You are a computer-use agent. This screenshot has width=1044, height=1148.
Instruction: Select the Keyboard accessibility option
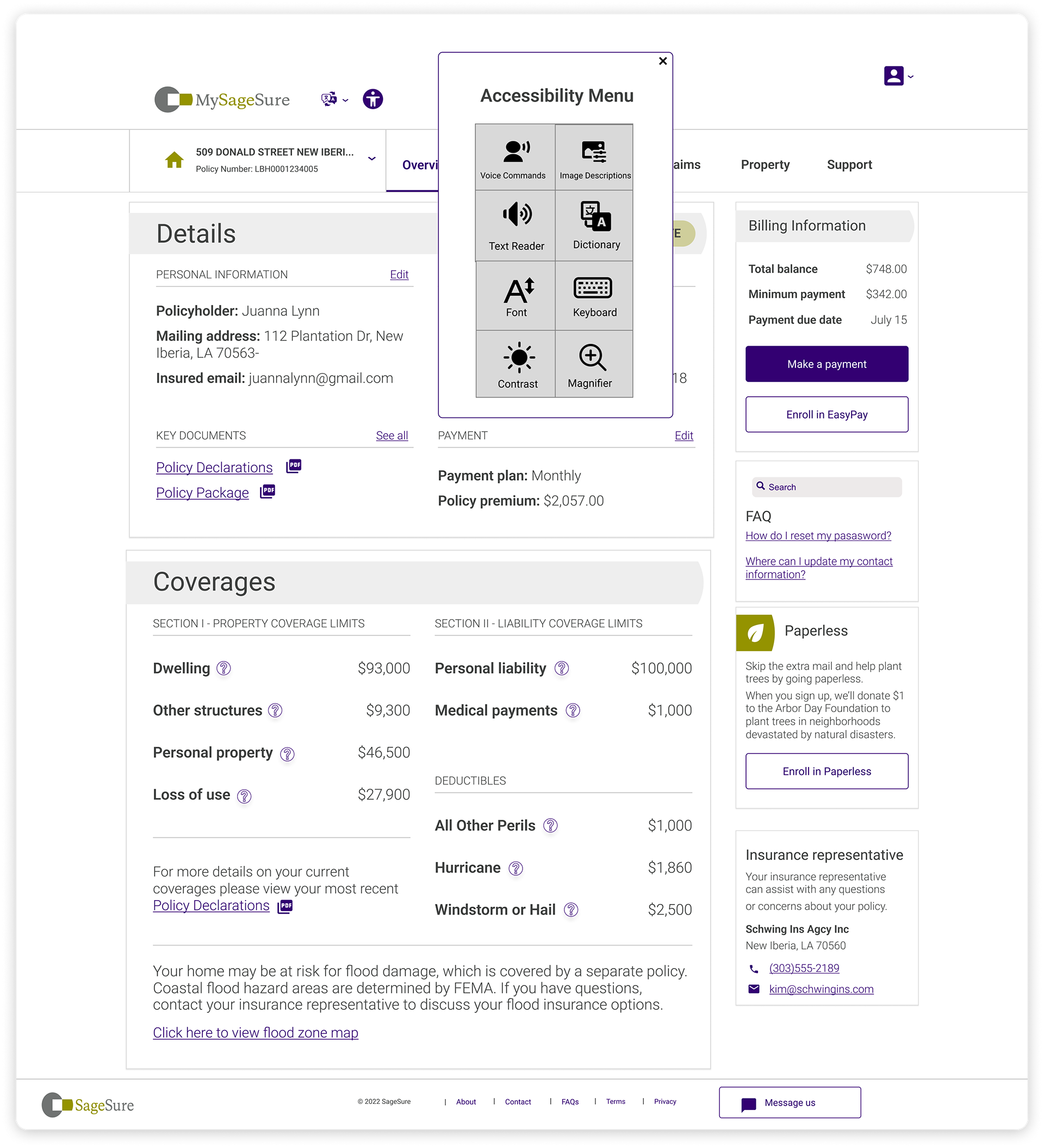pos(594,296)
